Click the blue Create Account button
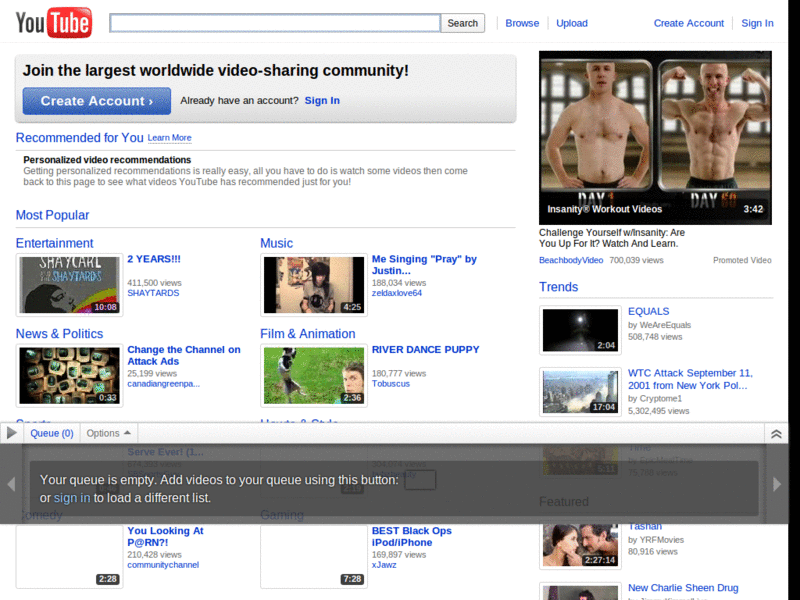 [x=96, y=101]
